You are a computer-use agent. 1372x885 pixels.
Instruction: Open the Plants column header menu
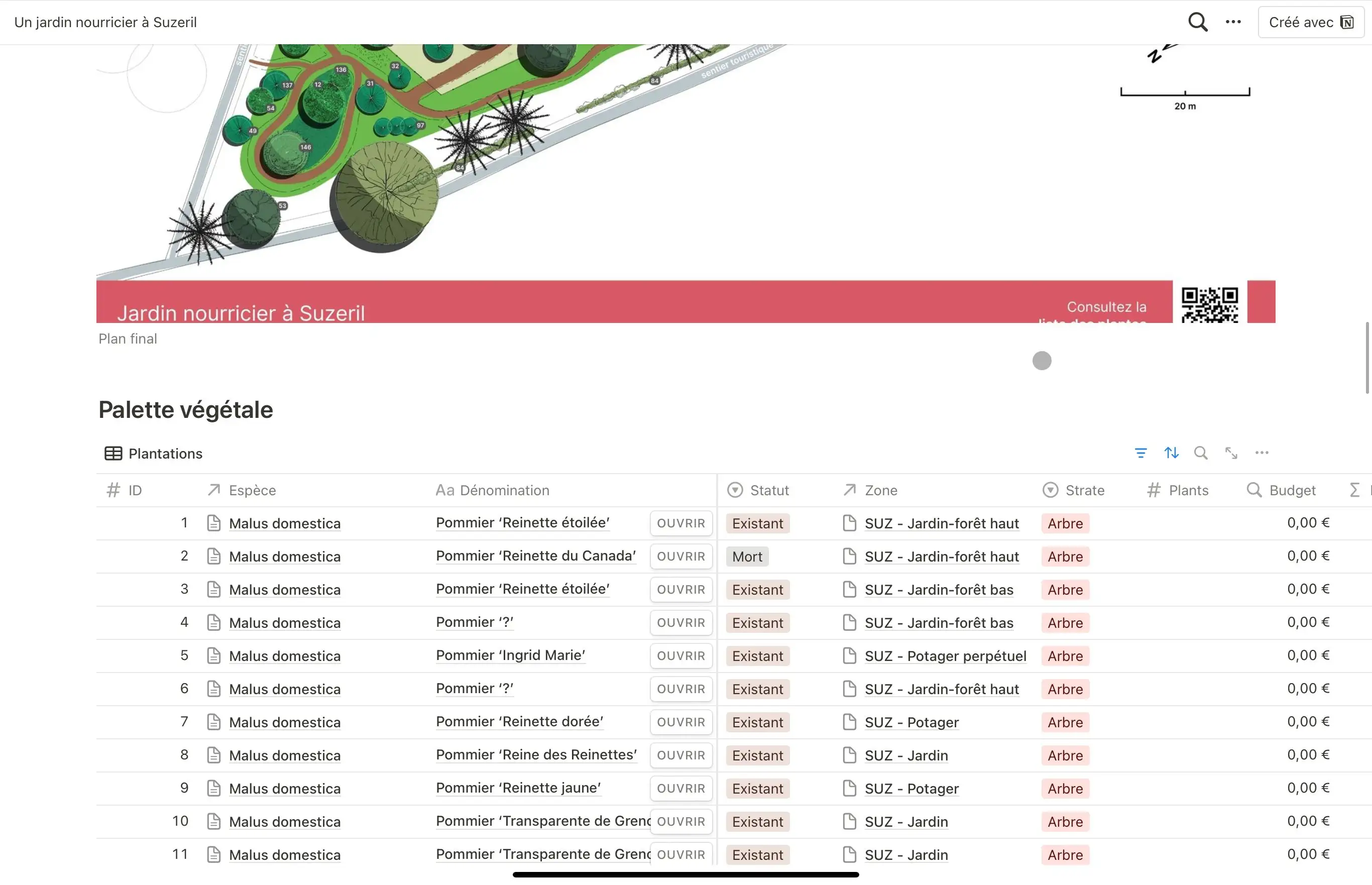[x=1178, y=490]
